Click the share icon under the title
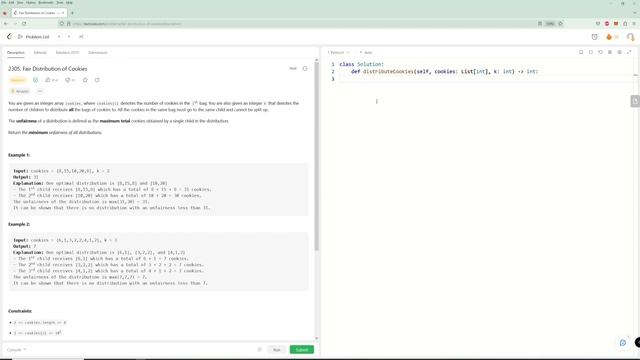The image size is (640, 360). [x=97, y=80]
